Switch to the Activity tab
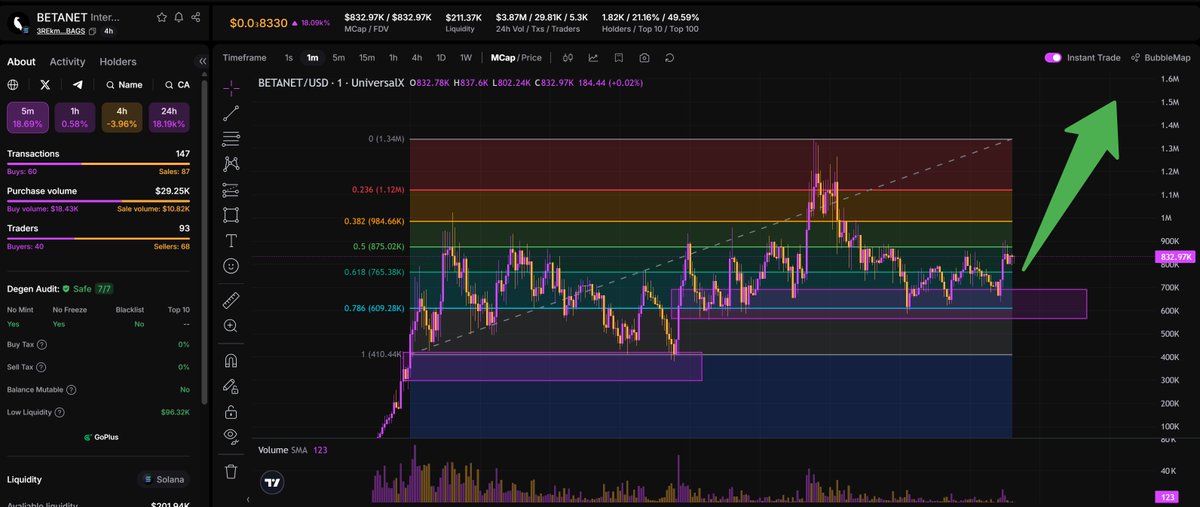1200x507 pixels. (68, 62)
